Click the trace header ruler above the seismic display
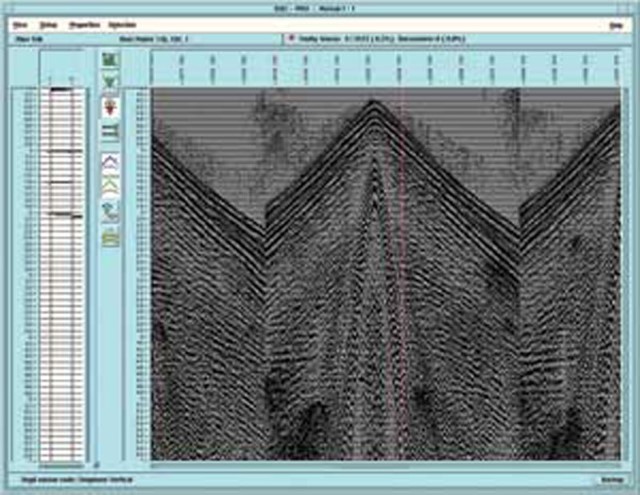 click(x=385, y=68)
